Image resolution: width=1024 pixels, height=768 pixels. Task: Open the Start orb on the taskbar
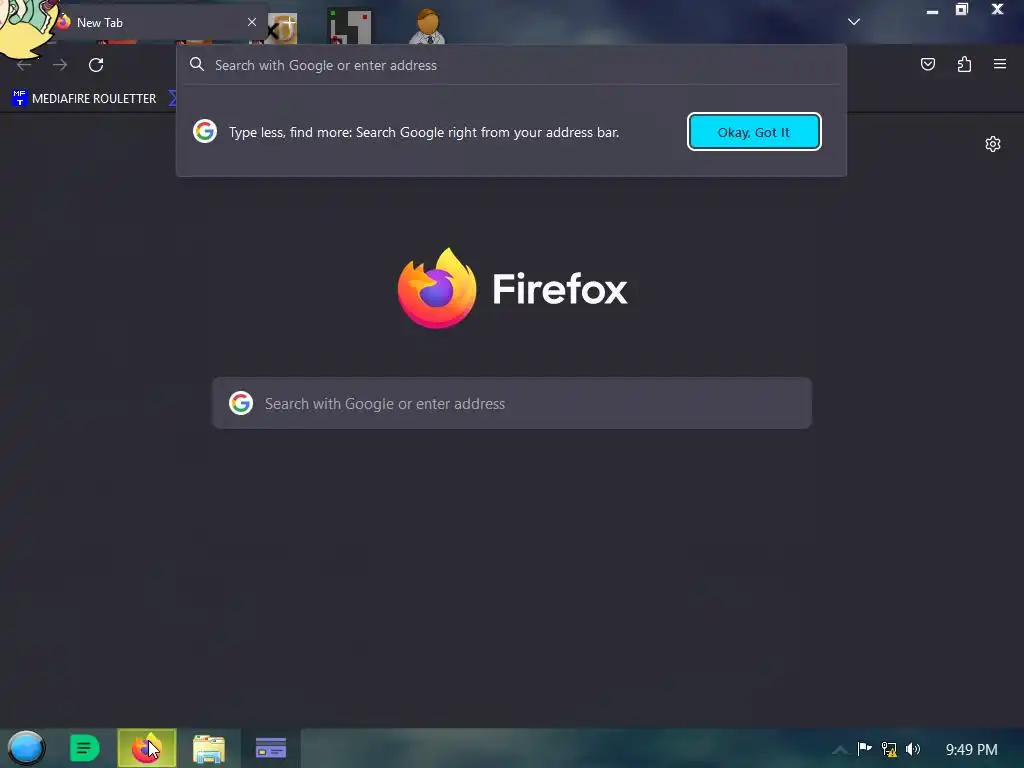(x=26, y=748)
